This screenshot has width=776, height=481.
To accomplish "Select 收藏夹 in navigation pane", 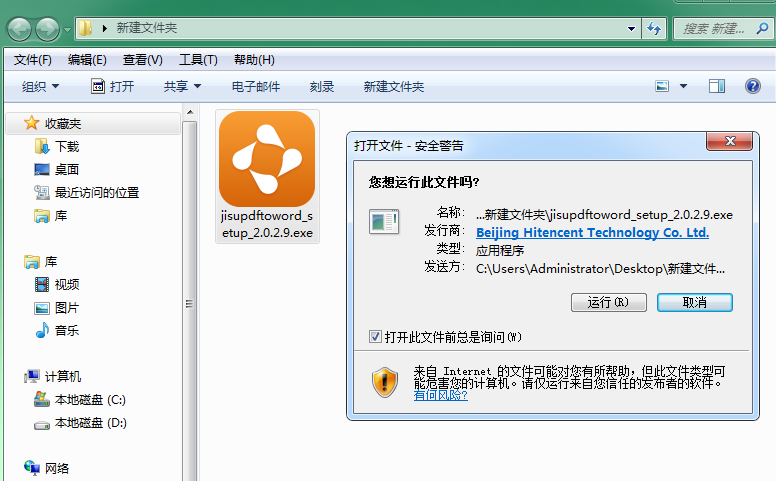I will click(93, 123).
